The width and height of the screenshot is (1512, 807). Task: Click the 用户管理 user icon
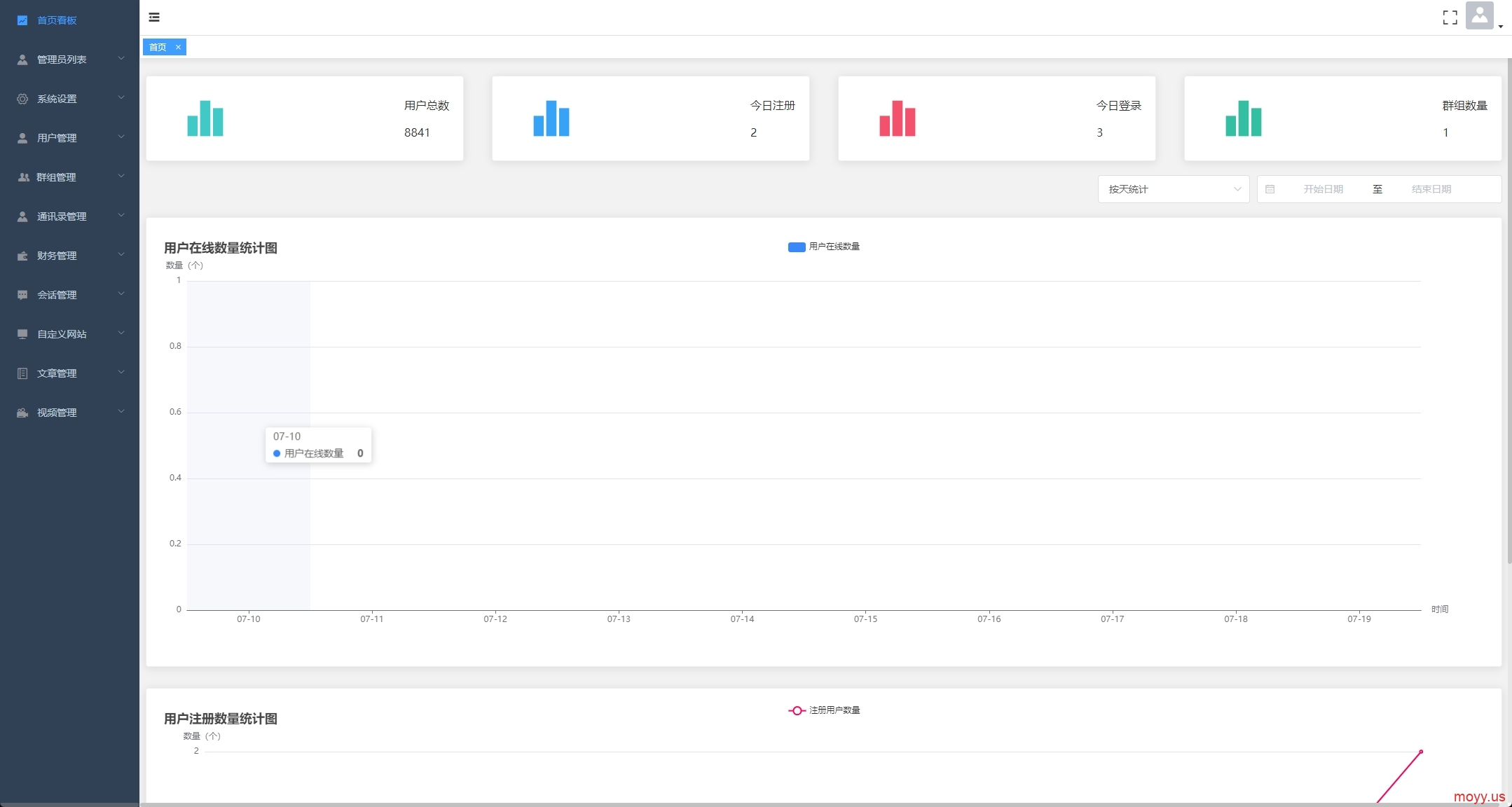[x=22, y=138]
